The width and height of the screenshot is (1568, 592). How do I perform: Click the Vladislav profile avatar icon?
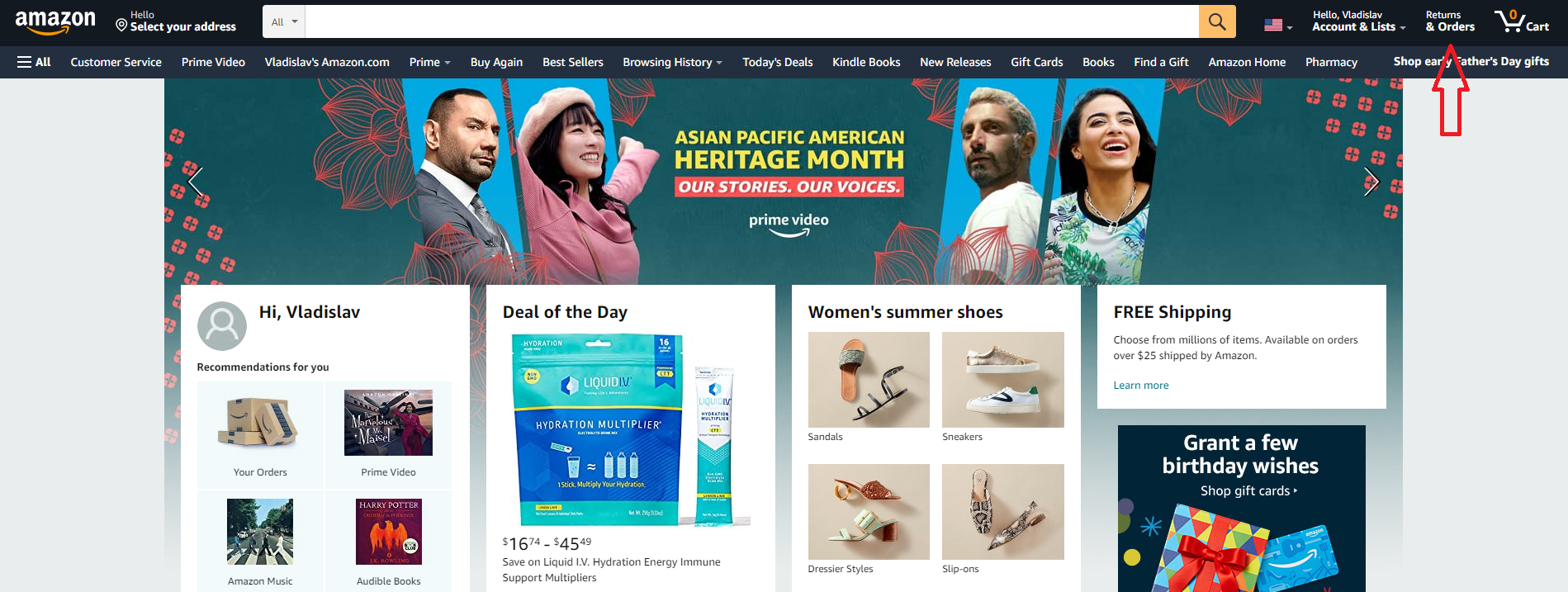coord(222,325)
